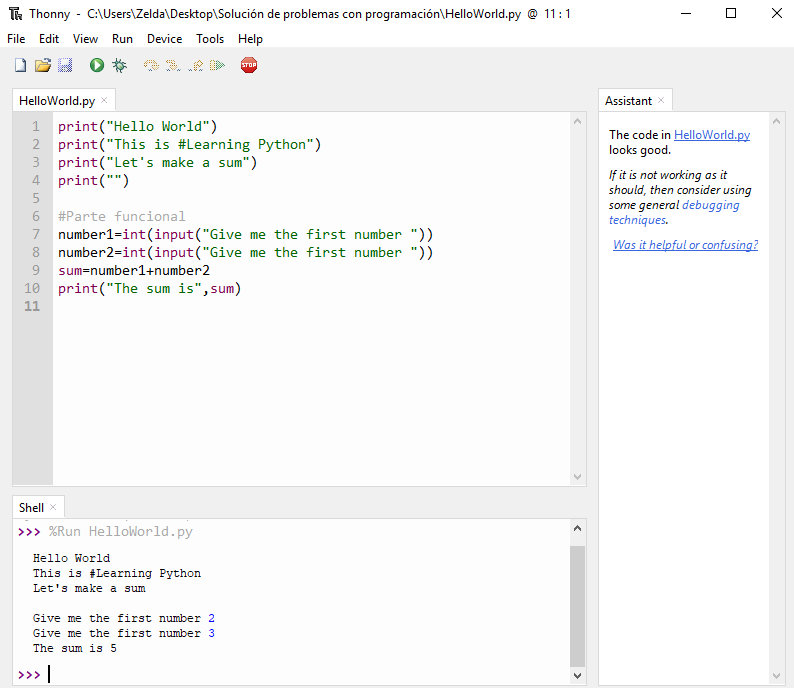Close the Shell tab

pyautogui.click(x=53, y=507)
